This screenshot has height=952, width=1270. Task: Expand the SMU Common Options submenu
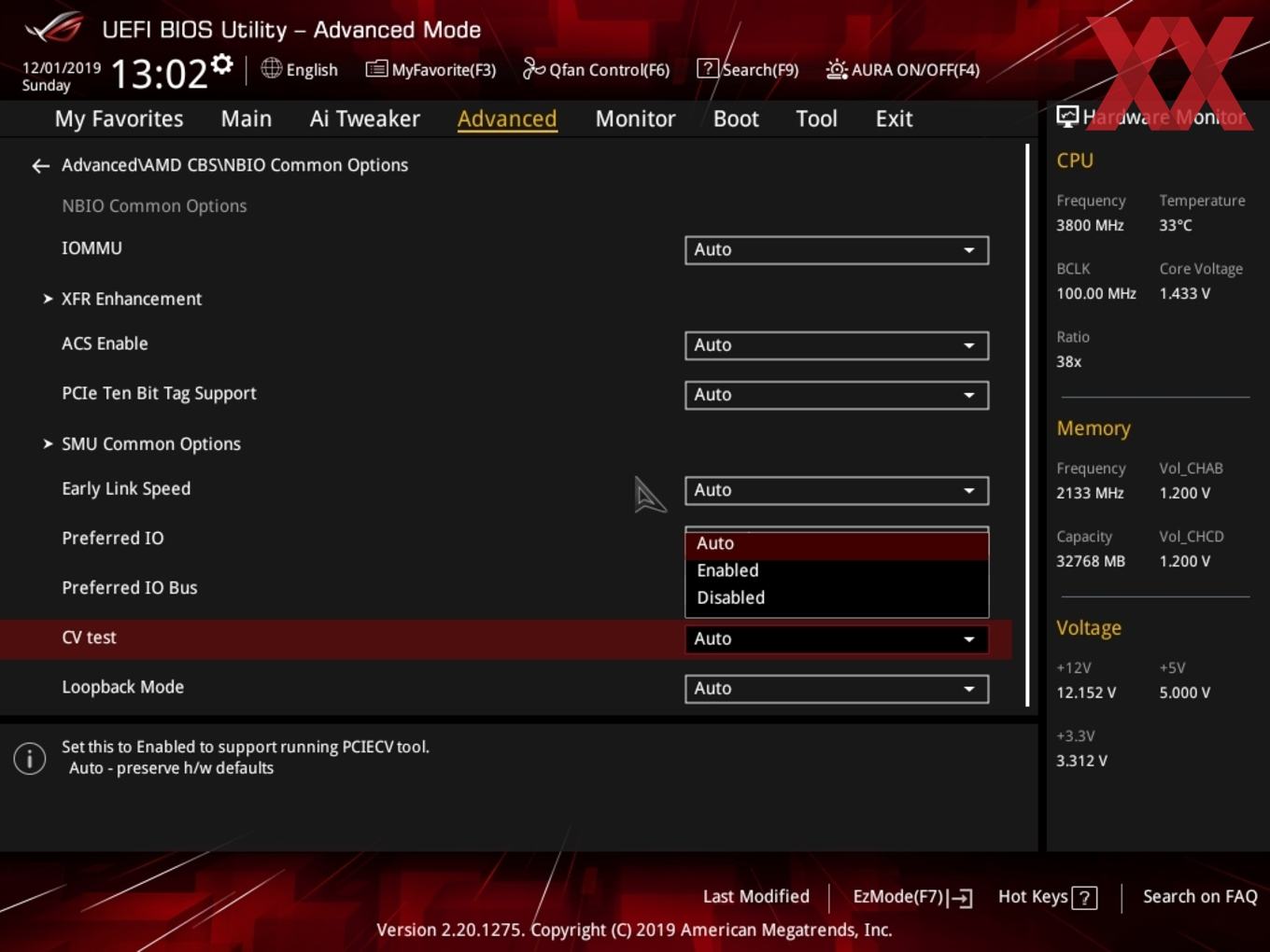[151, 444]
